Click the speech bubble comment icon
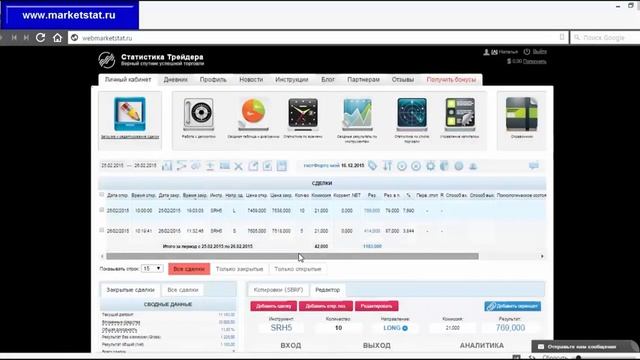 [534, 165]
